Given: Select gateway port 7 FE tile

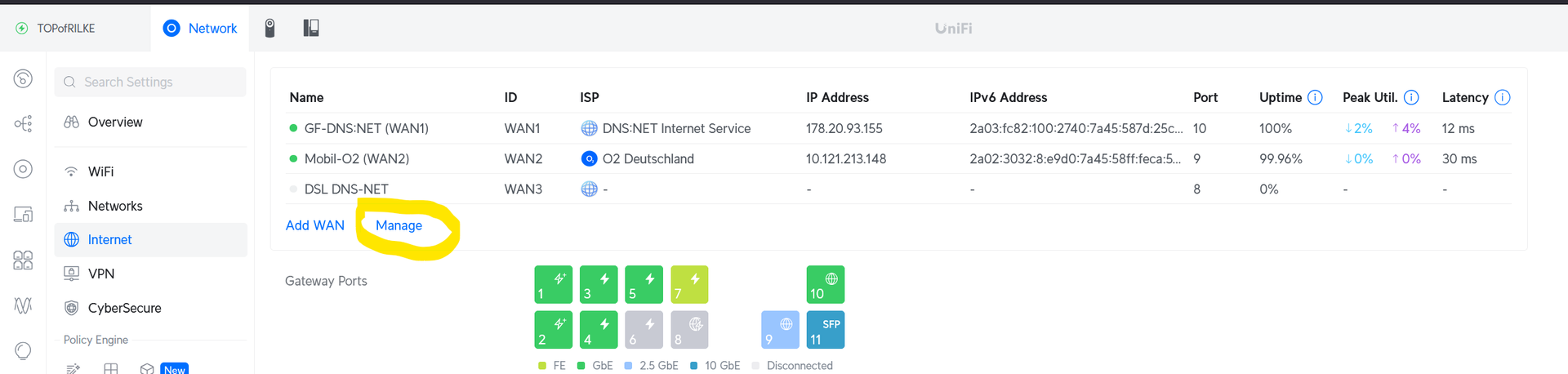Looking at the screenshot, I should point(689,284).
